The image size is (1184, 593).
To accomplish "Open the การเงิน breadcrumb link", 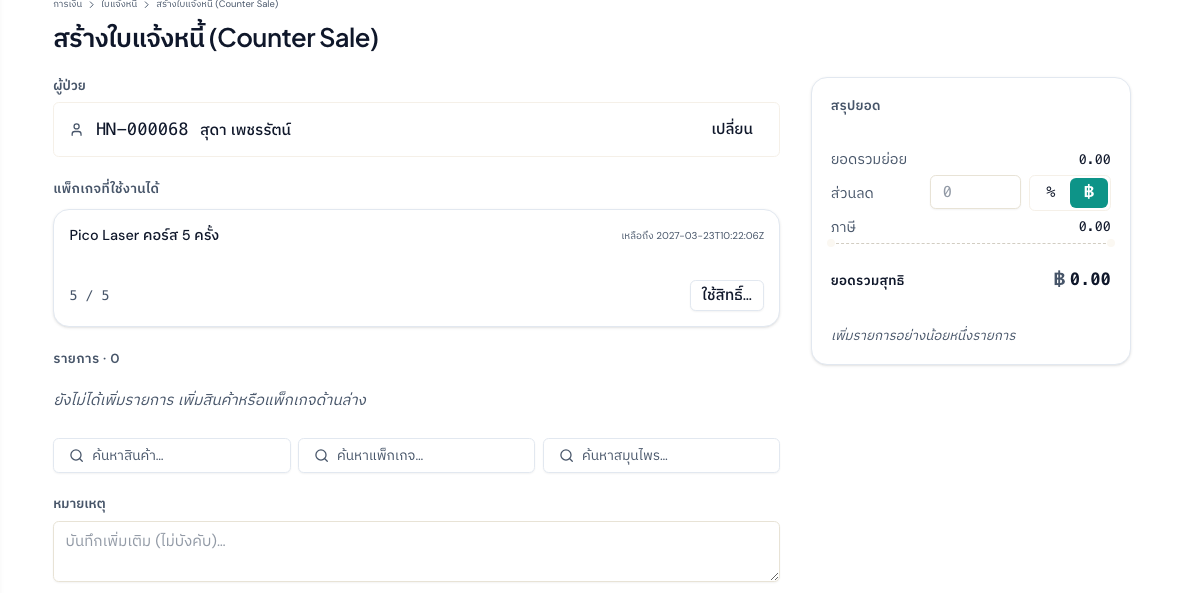I will tap(68, 5).
